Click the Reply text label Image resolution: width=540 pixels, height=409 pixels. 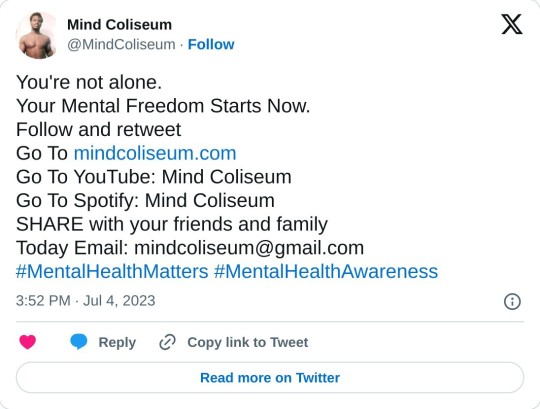pyautogui.click(x=117, y=342)
